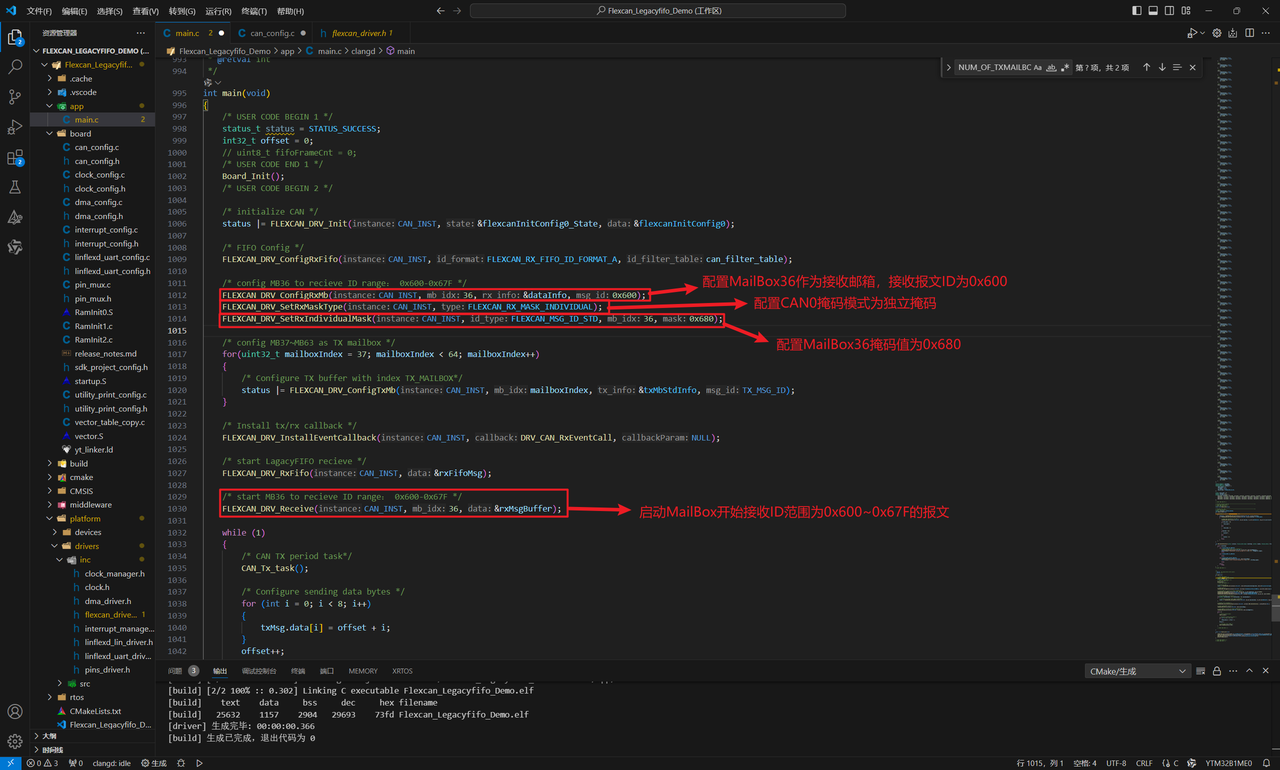
Task: Click the download-style icon in the editor title bar
Action: click(x=1233, y=33)
